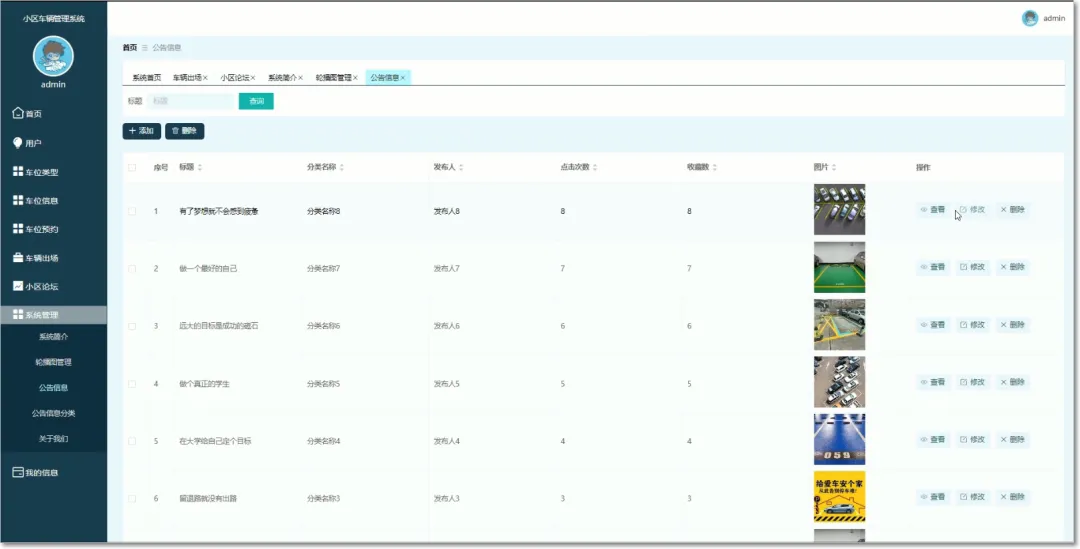
Task: Check the checkbox for row 1
Action: click(132, 211)
